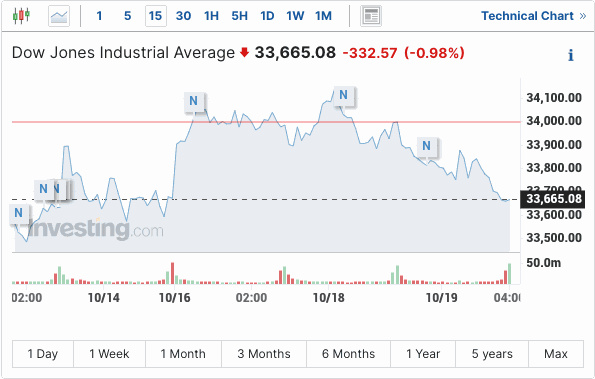Show the 5 years range
The height and width of the screenshot is (379, 595).
[x=492, y=354]
